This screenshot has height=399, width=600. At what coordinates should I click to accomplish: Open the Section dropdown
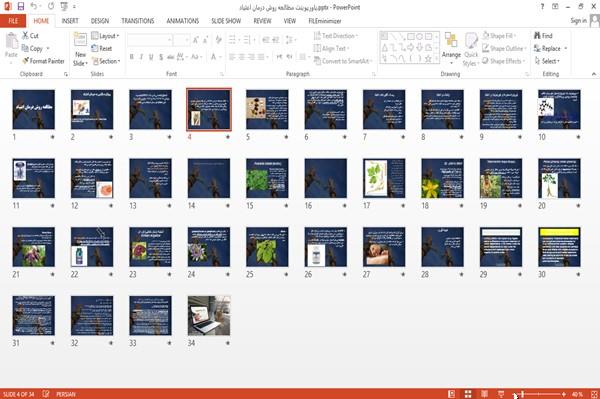point(106,61)
